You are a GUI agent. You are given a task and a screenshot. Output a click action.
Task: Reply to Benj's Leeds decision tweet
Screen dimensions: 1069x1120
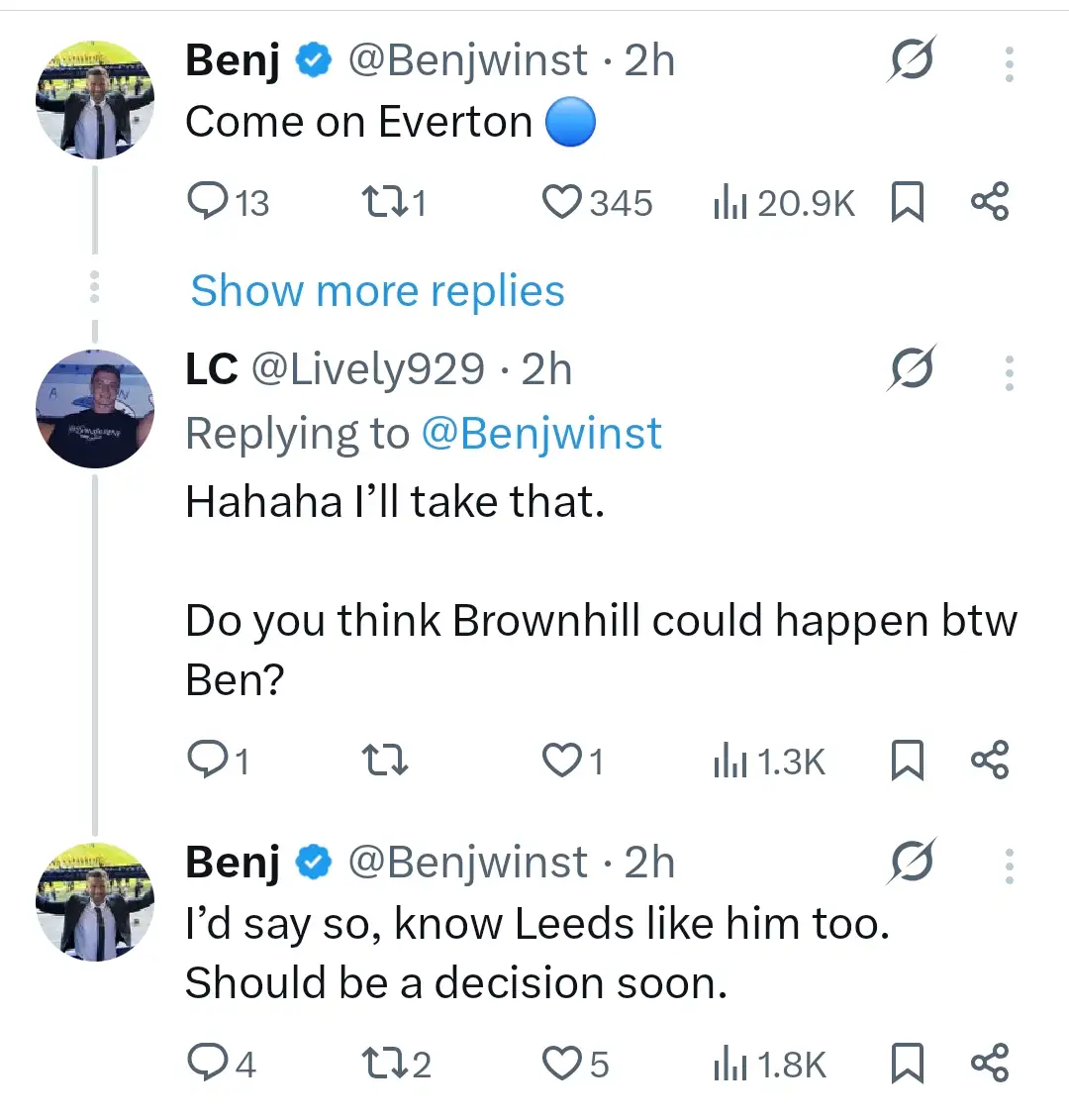point(207,1064)
